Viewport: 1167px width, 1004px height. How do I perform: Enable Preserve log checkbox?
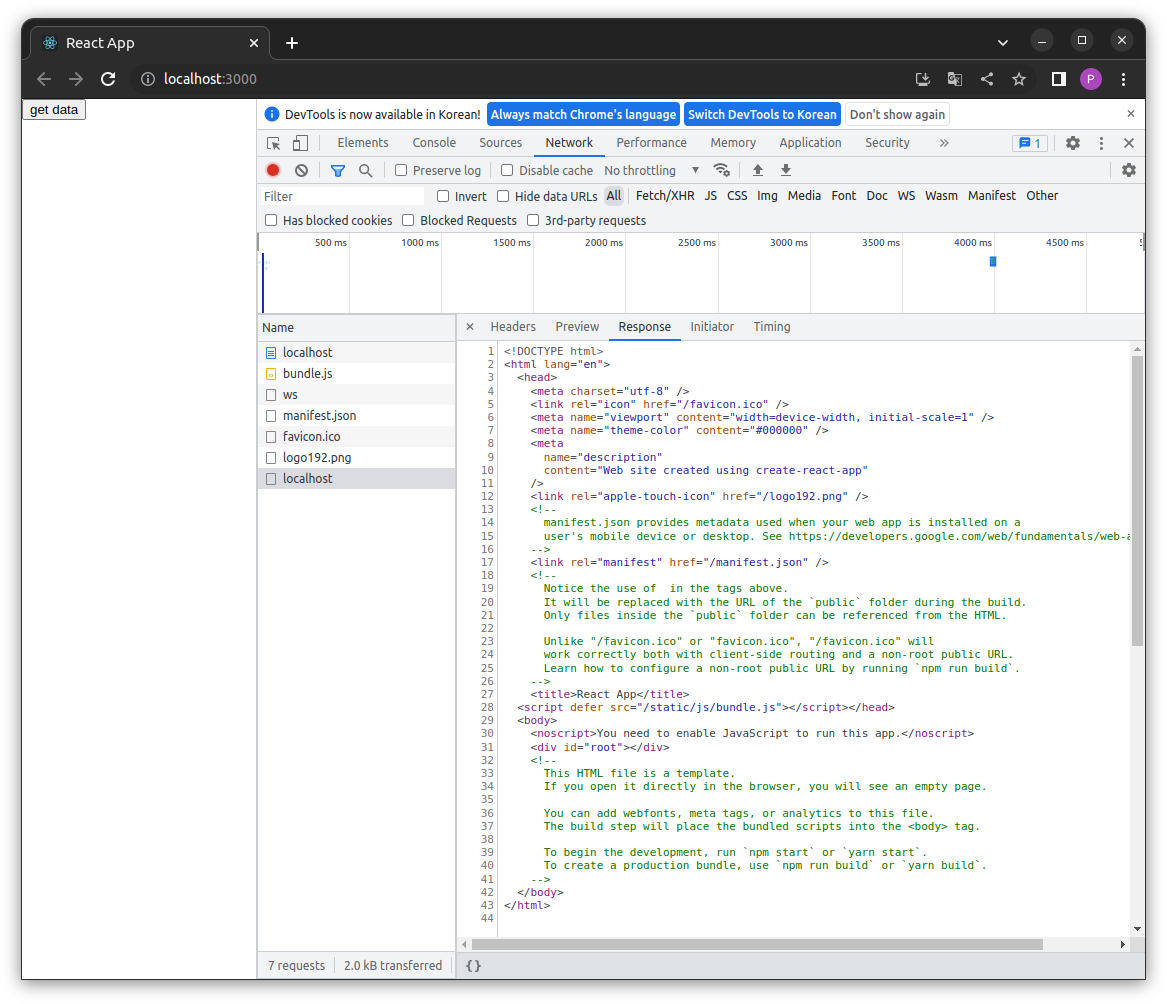pos(401,170)
